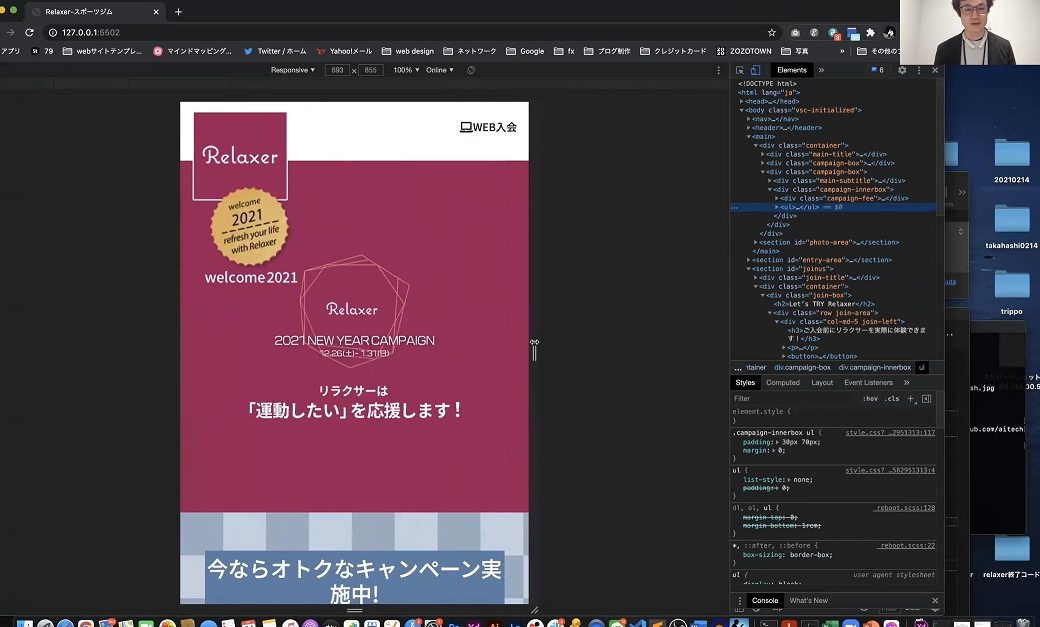This screenshot has width=1040, height=627.
Task: Select the Console drawer tab
Action: pyautogui.click(x=765, y=600)
